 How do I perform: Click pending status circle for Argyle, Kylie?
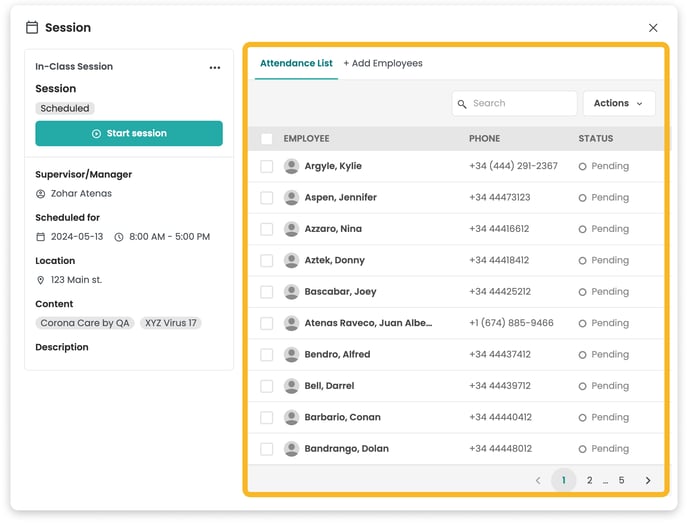click(x=582, y=167)
